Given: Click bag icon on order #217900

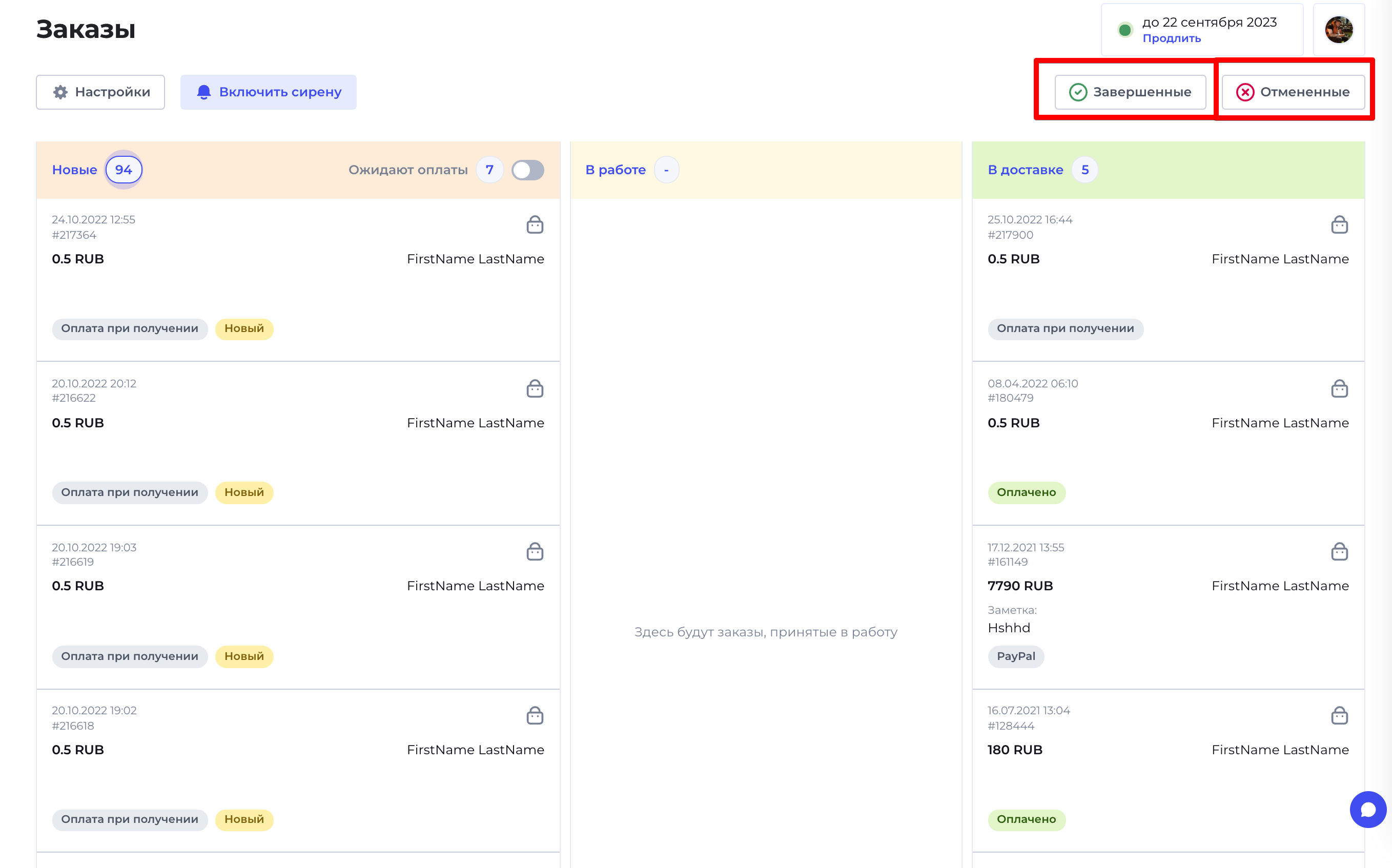Looking at the screenshot, I should pos(1339,224).
